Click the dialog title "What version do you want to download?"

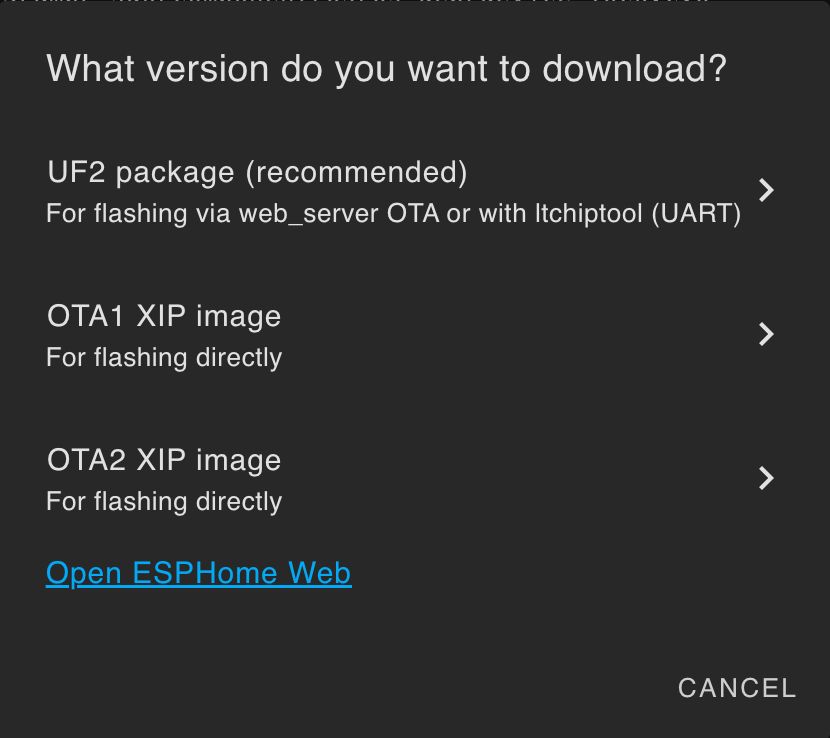tap(386, 69)
